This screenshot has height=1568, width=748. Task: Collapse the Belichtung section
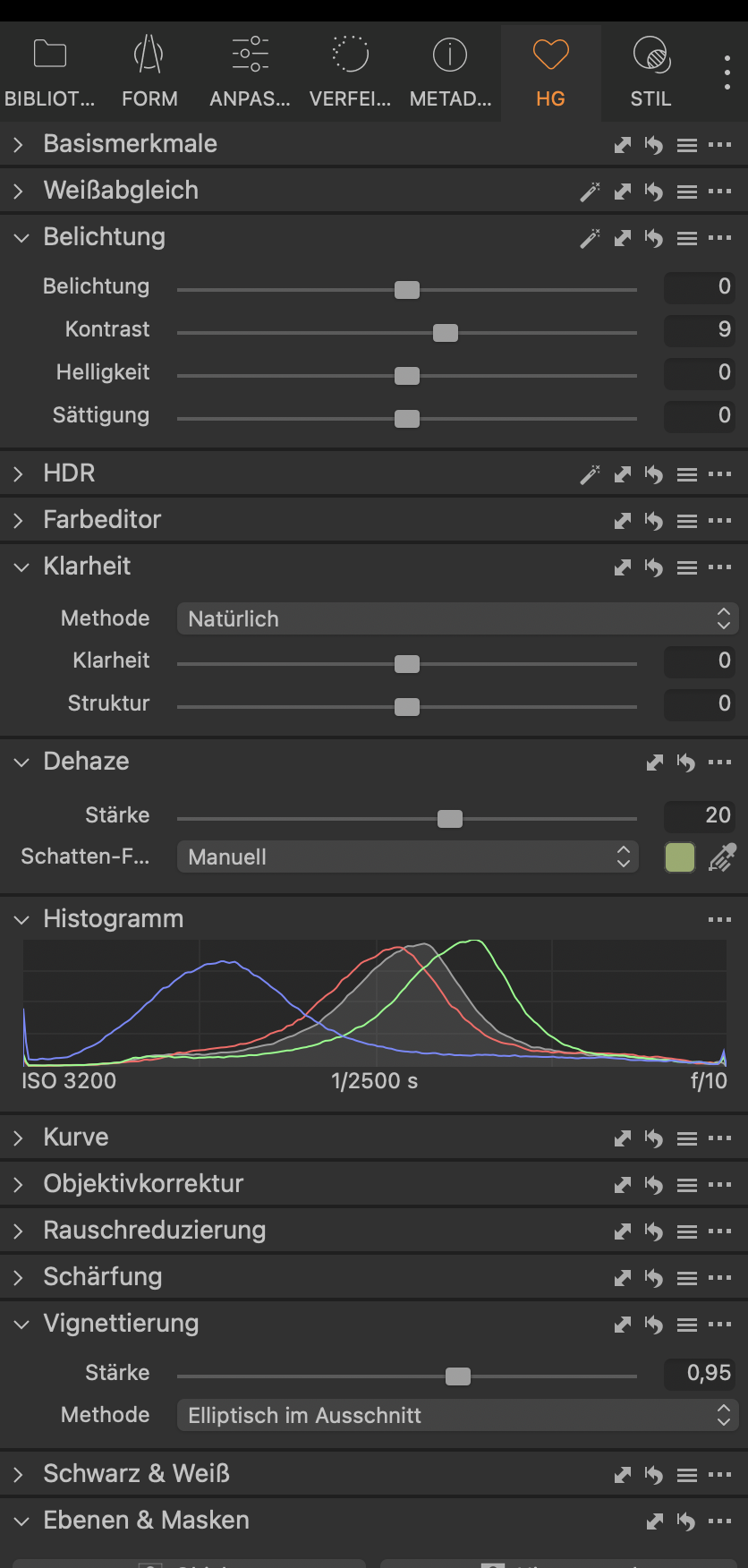(21, 238)
